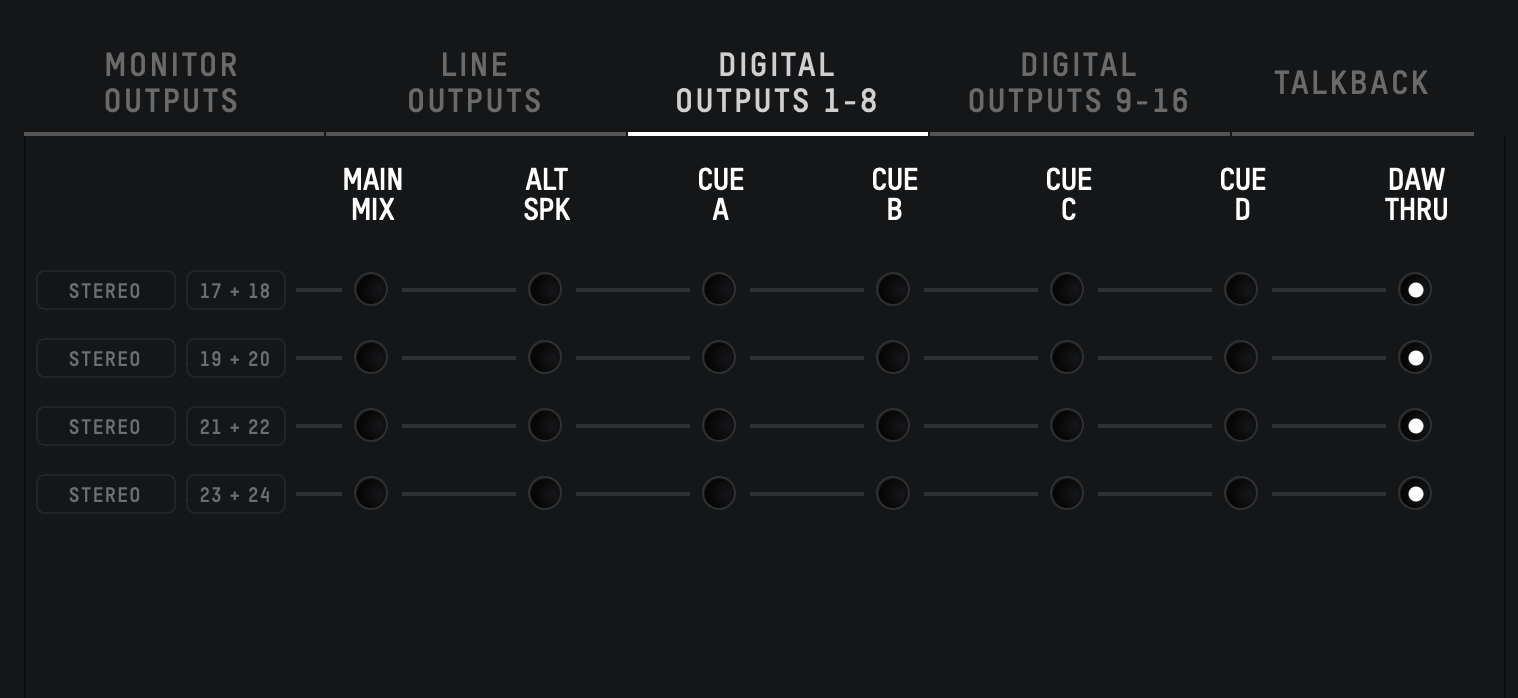Assign Cue A to outputs 21 + 22
1518x698 pixels.
pyautogui.click(x=719, y=426)
